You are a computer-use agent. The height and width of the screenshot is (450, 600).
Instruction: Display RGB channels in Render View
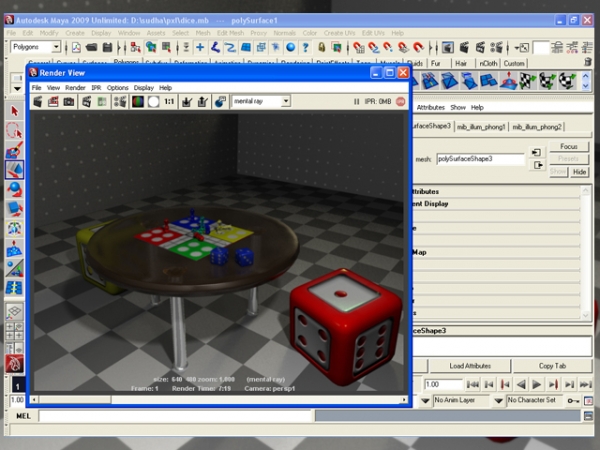point(138,102)
